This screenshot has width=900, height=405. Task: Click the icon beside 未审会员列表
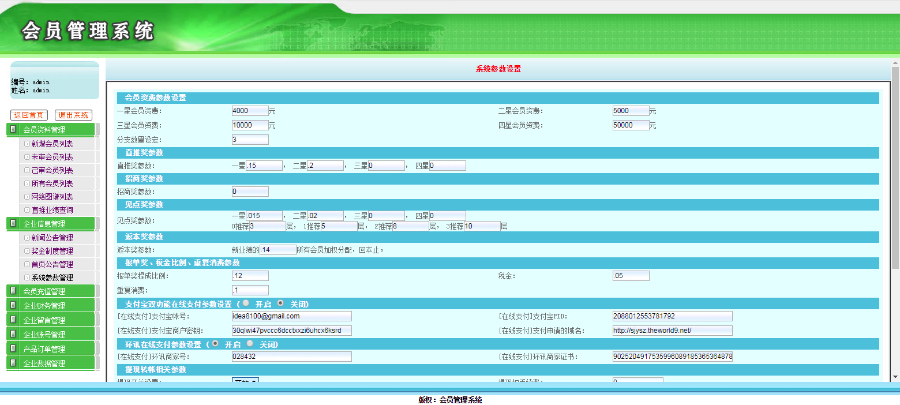(x=26, y=157)
